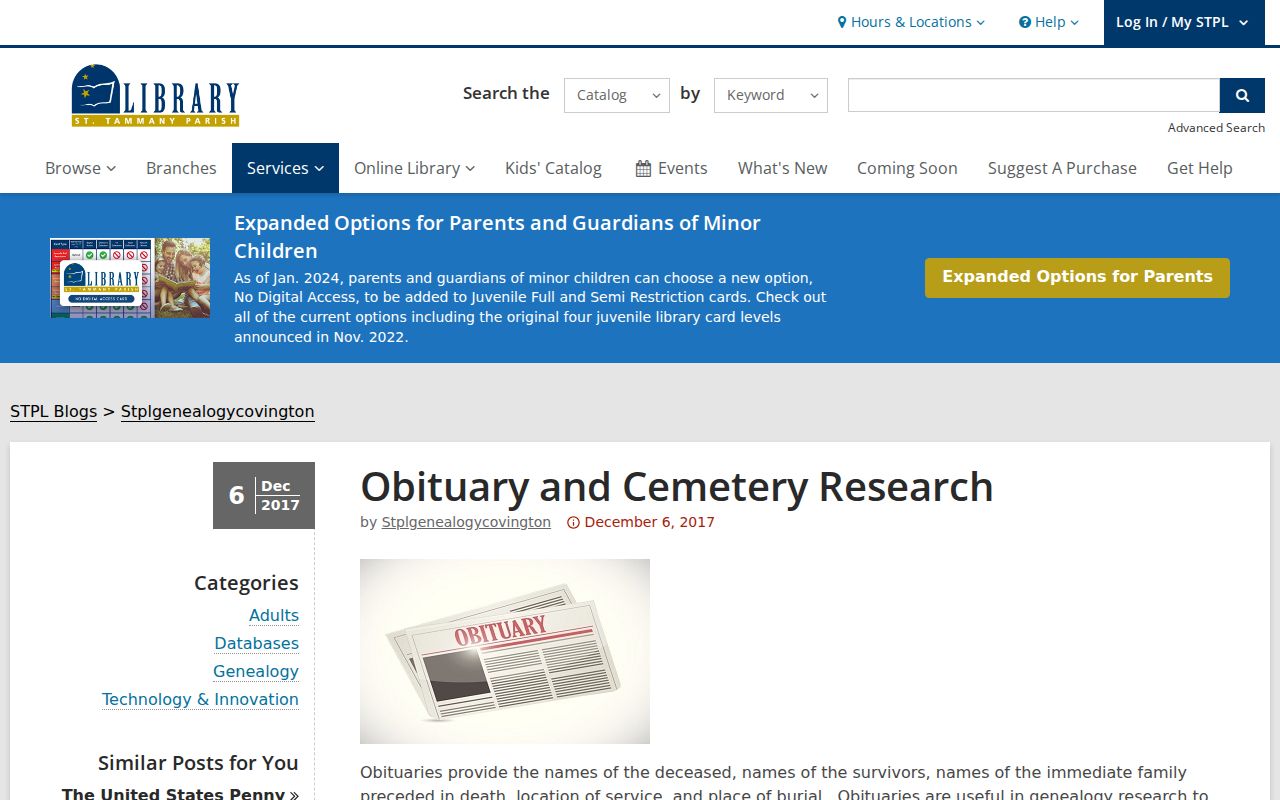1280x800 pixels.
Task: Click the STPL Blogs breadcrumb link
Action: 54,411
